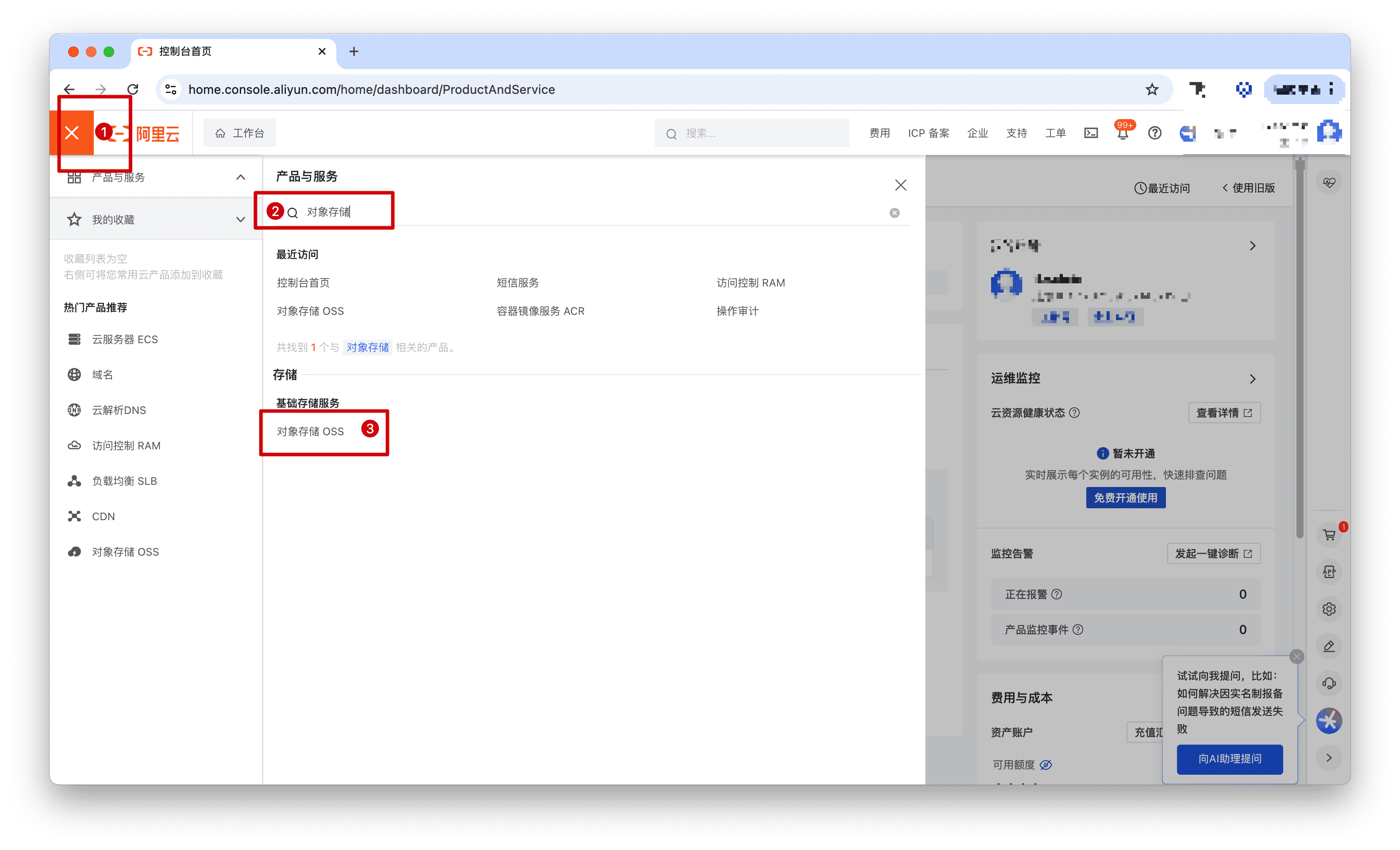Image resolution: width=1400 pixels, height=850 pixels.
Task: Open recent item 控制台首页
Action: (303, 282)
